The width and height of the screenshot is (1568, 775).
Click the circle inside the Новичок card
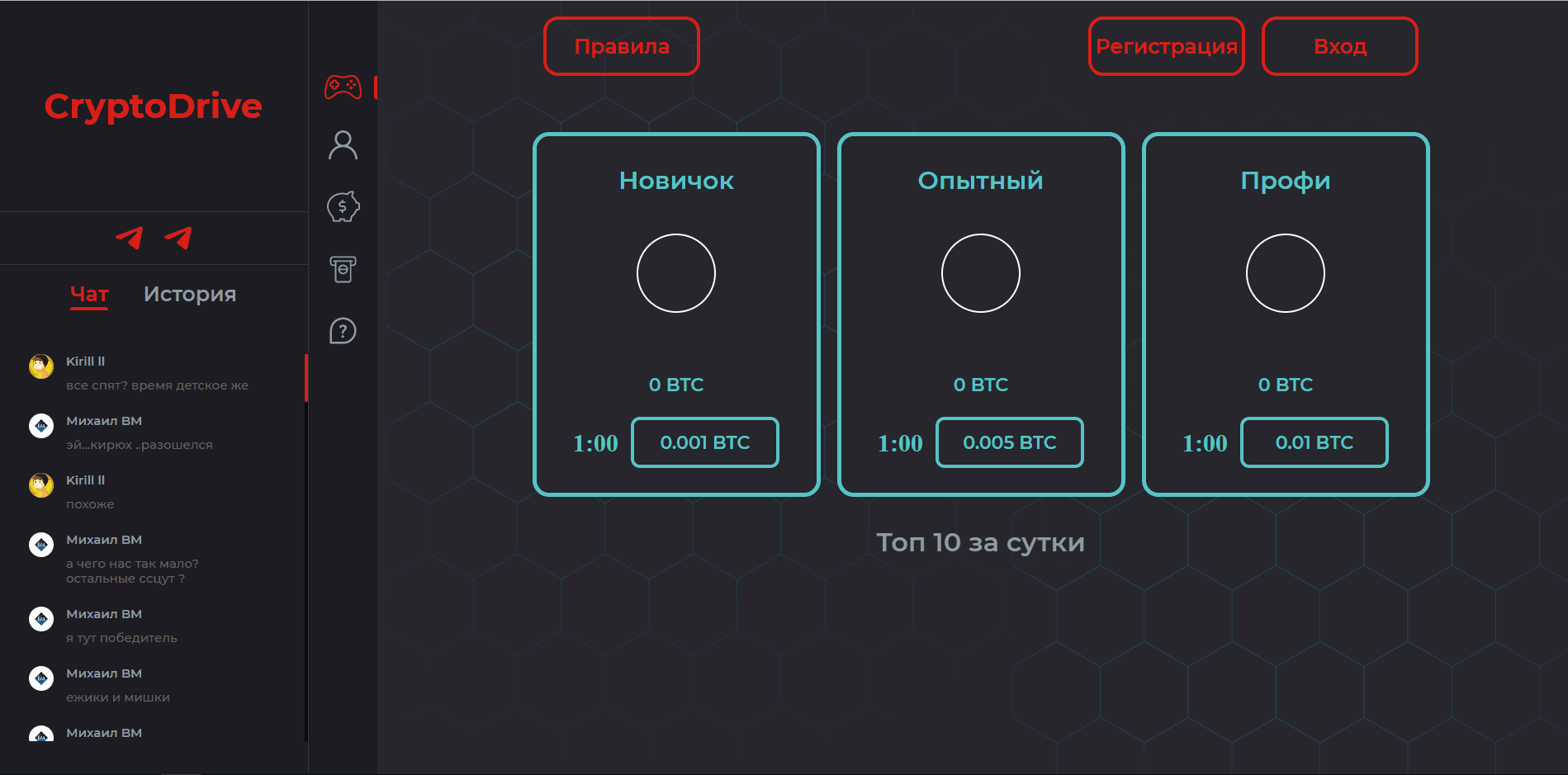coord(675,273)
